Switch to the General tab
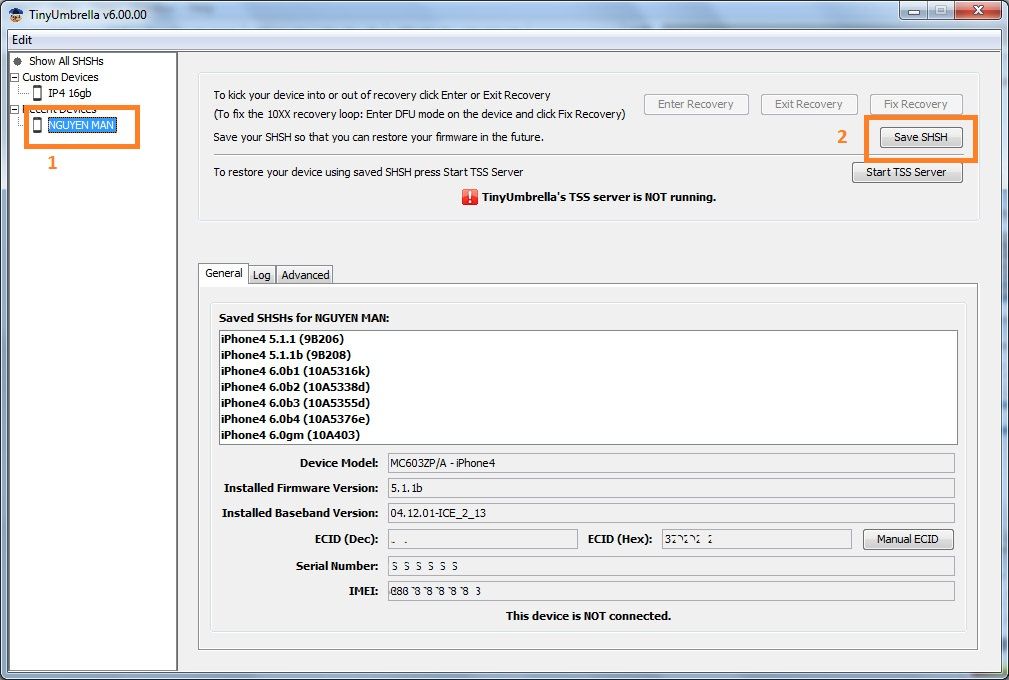The width and height of the screenshot is (1009, 680). tap(223, 273)
